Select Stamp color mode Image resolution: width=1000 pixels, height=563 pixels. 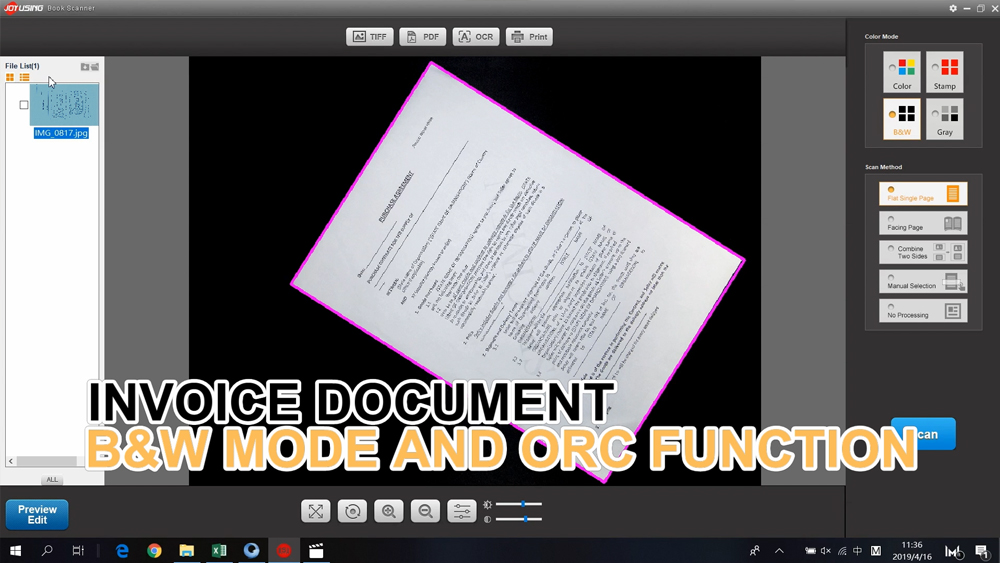click(945, 72)
